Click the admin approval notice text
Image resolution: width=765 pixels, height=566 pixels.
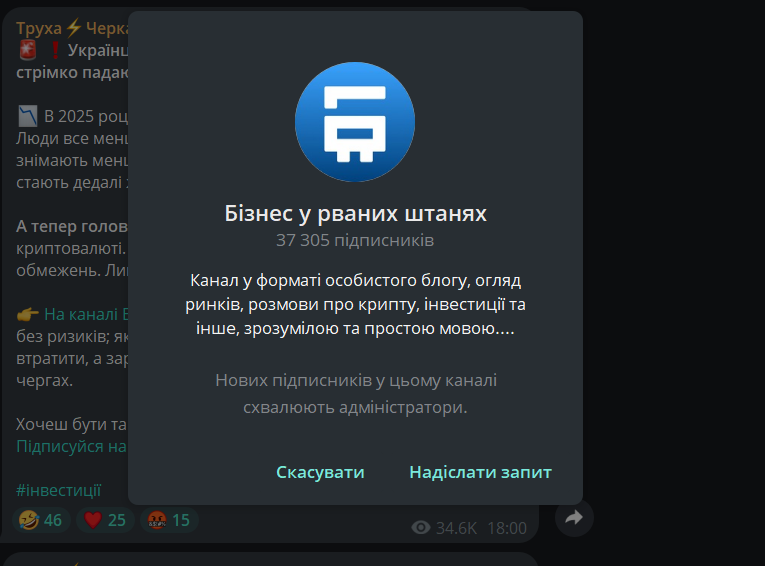pos(356,393)
